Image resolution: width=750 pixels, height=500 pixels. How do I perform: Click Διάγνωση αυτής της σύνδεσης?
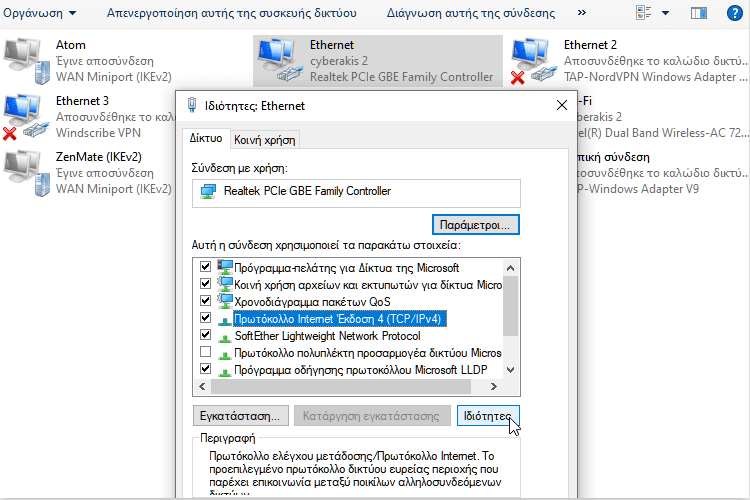(471, 13)
